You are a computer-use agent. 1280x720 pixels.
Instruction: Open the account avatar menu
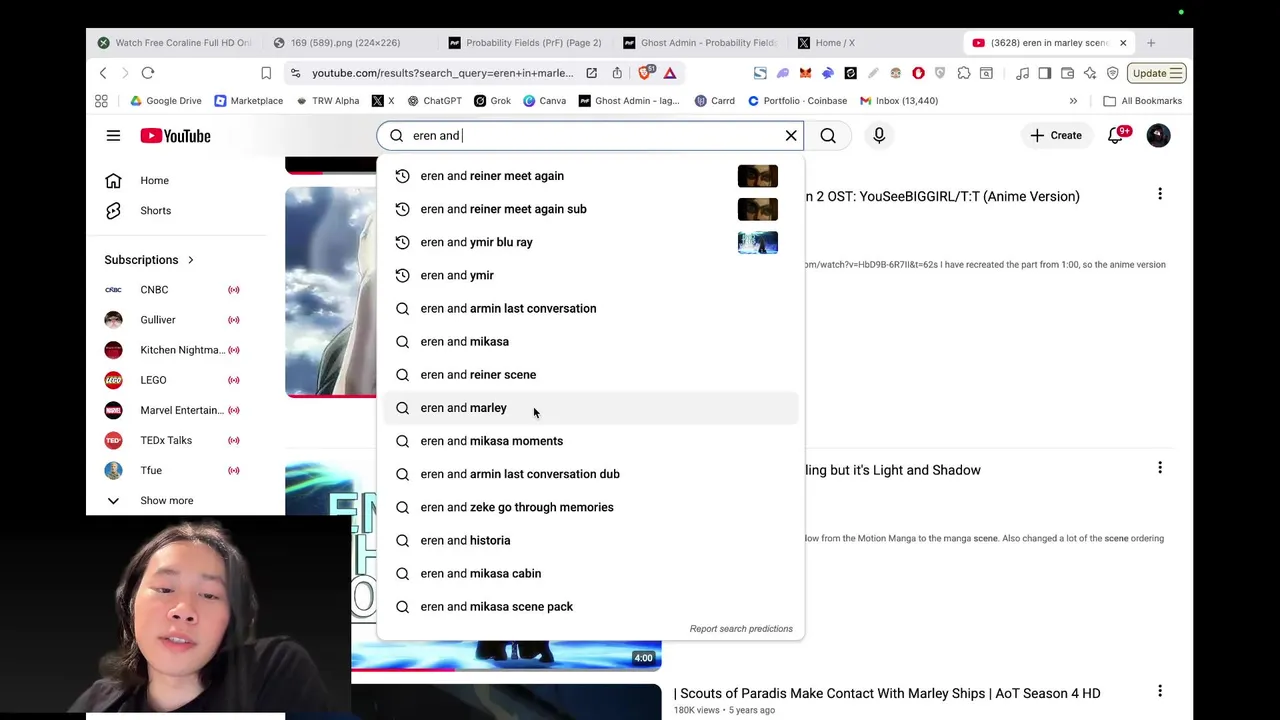[x=1158, y=135]
